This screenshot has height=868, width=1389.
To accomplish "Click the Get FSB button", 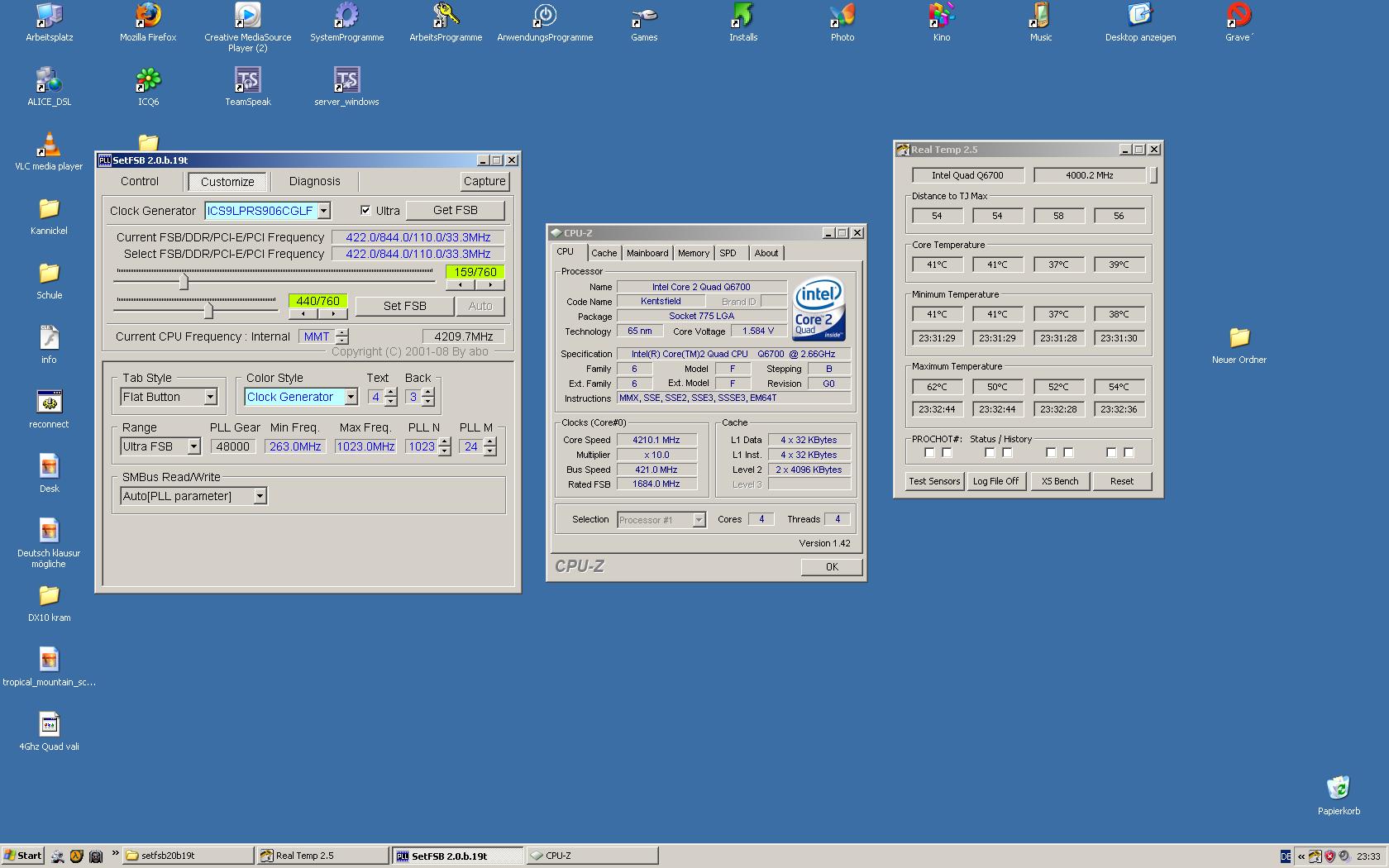I will (x=456, y=210).
